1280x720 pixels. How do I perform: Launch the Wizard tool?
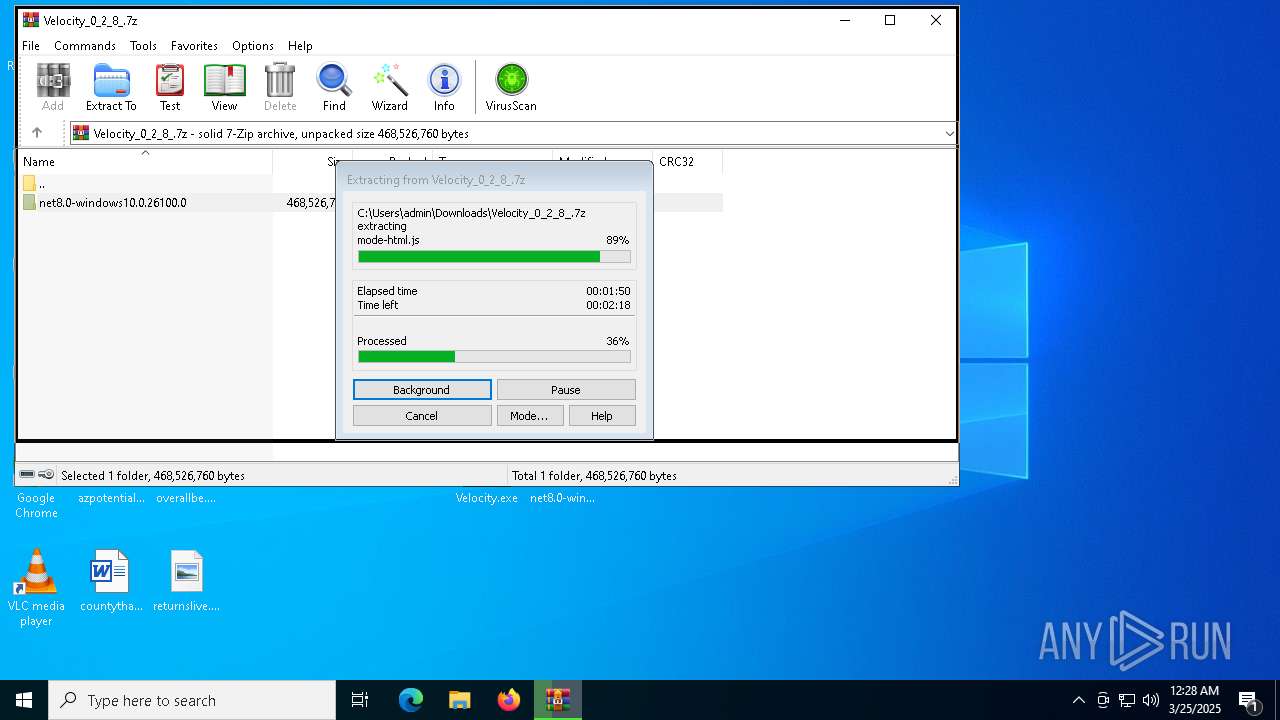point(389,88)
